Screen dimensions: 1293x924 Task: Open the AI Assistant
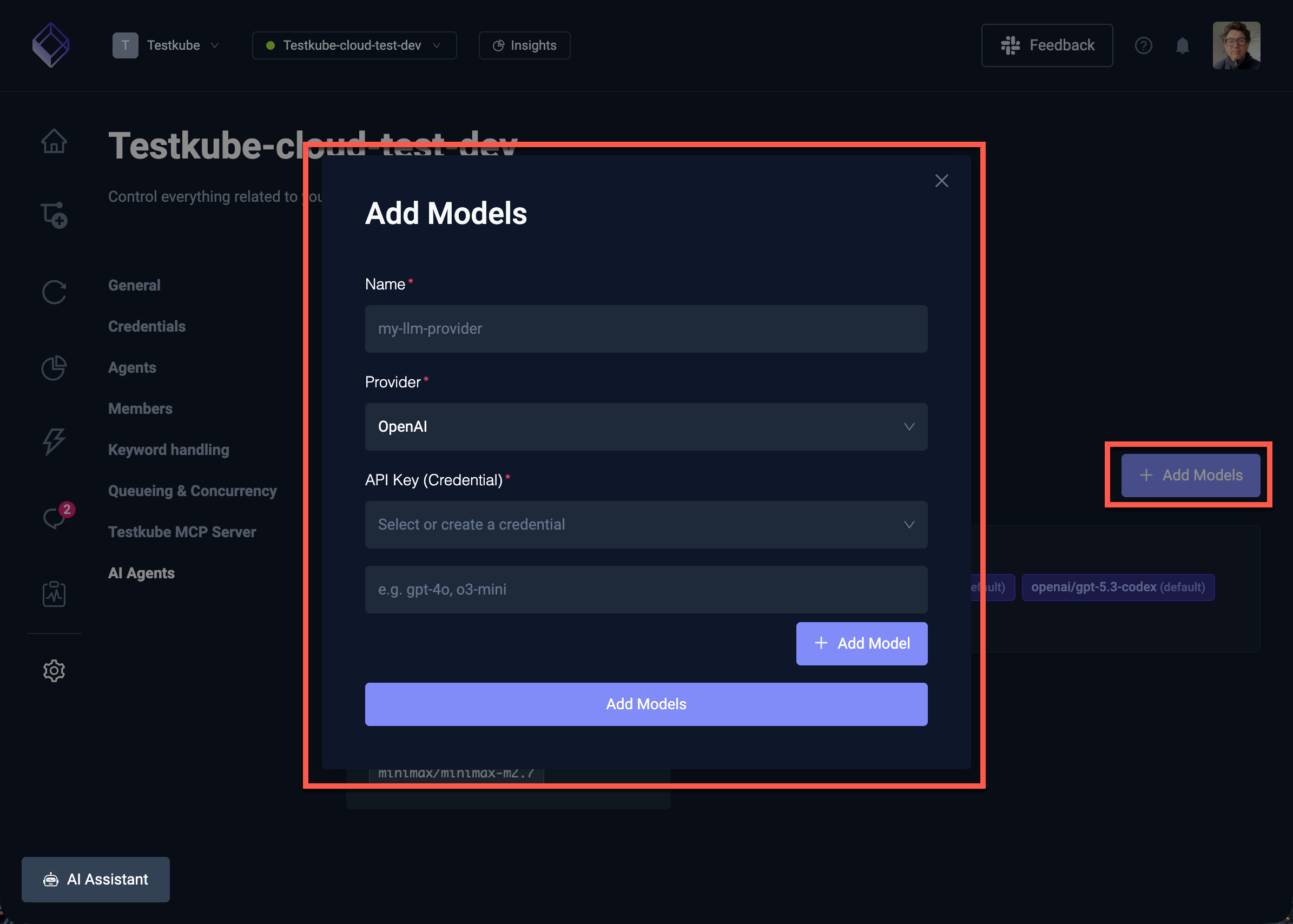[95, 879]
